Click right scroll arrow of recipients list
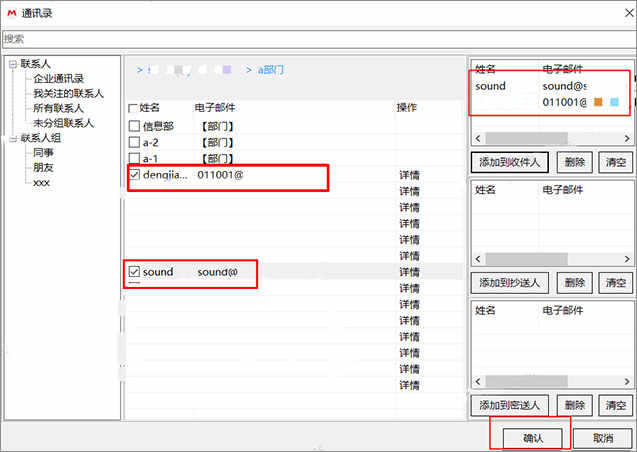 [x=627, y=138]
